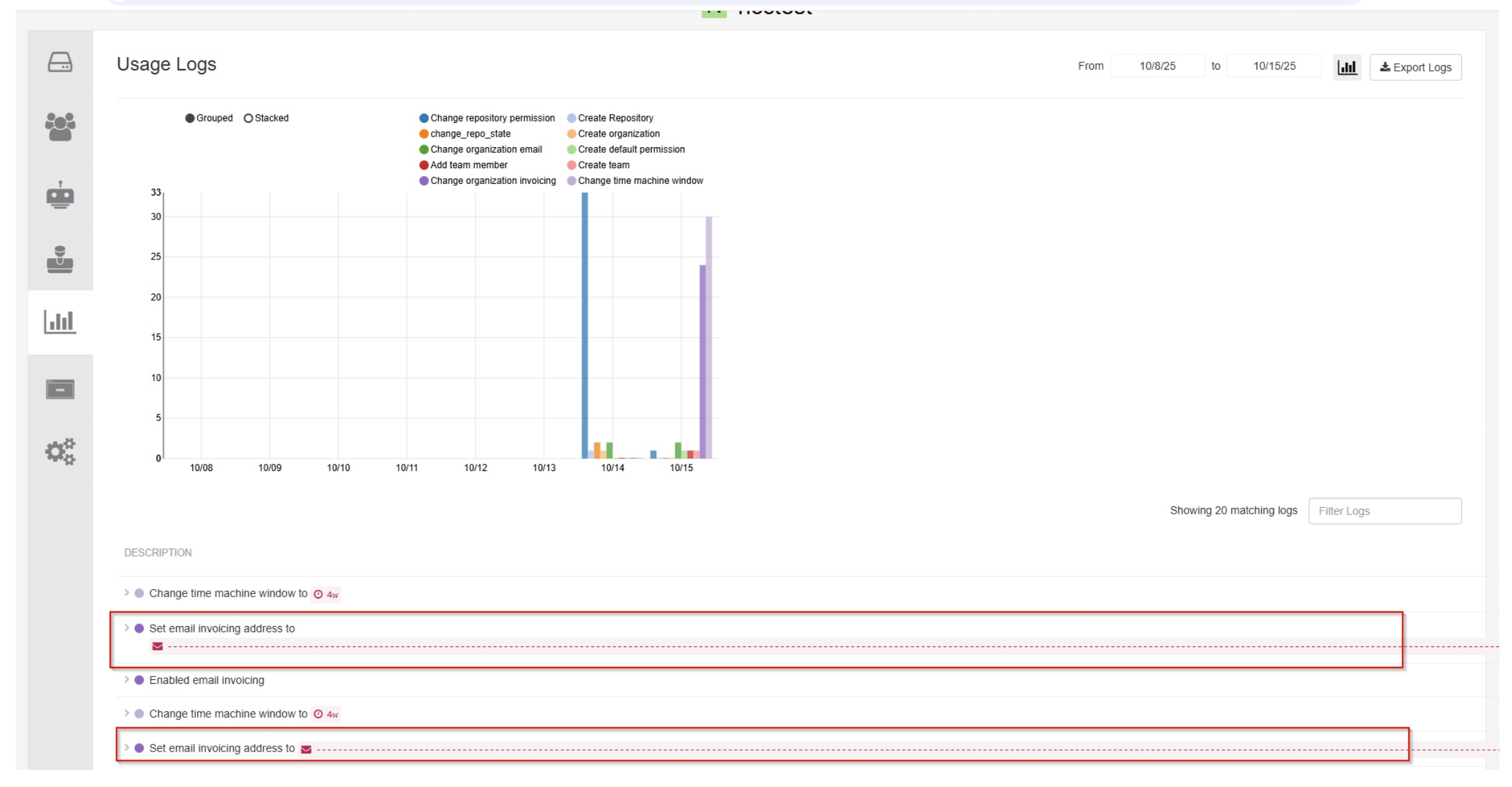Click the Change time machine window legend dot
The height and width of the screenshot is (787, 1512).
571,181
